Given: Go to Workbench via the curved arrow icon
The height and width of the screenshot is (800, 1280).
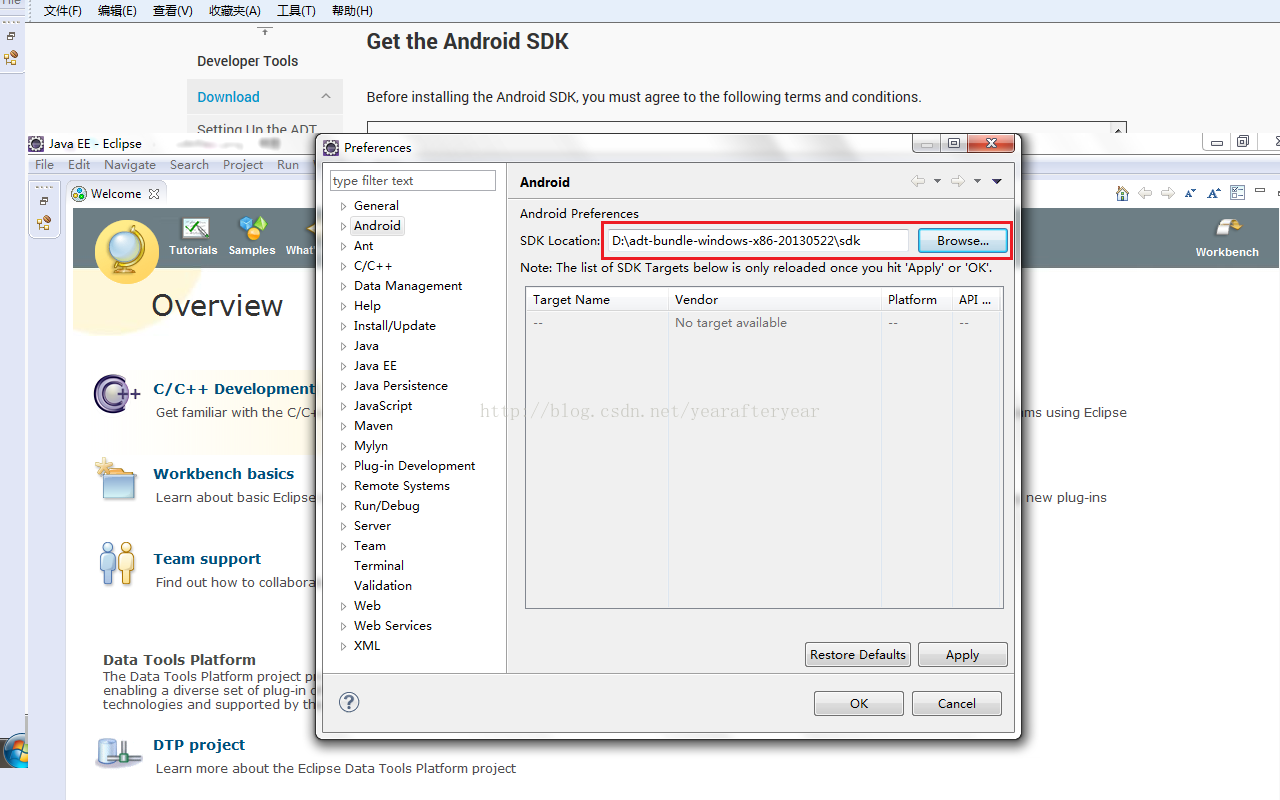Looking at the screenshot, I should 1228,228.
